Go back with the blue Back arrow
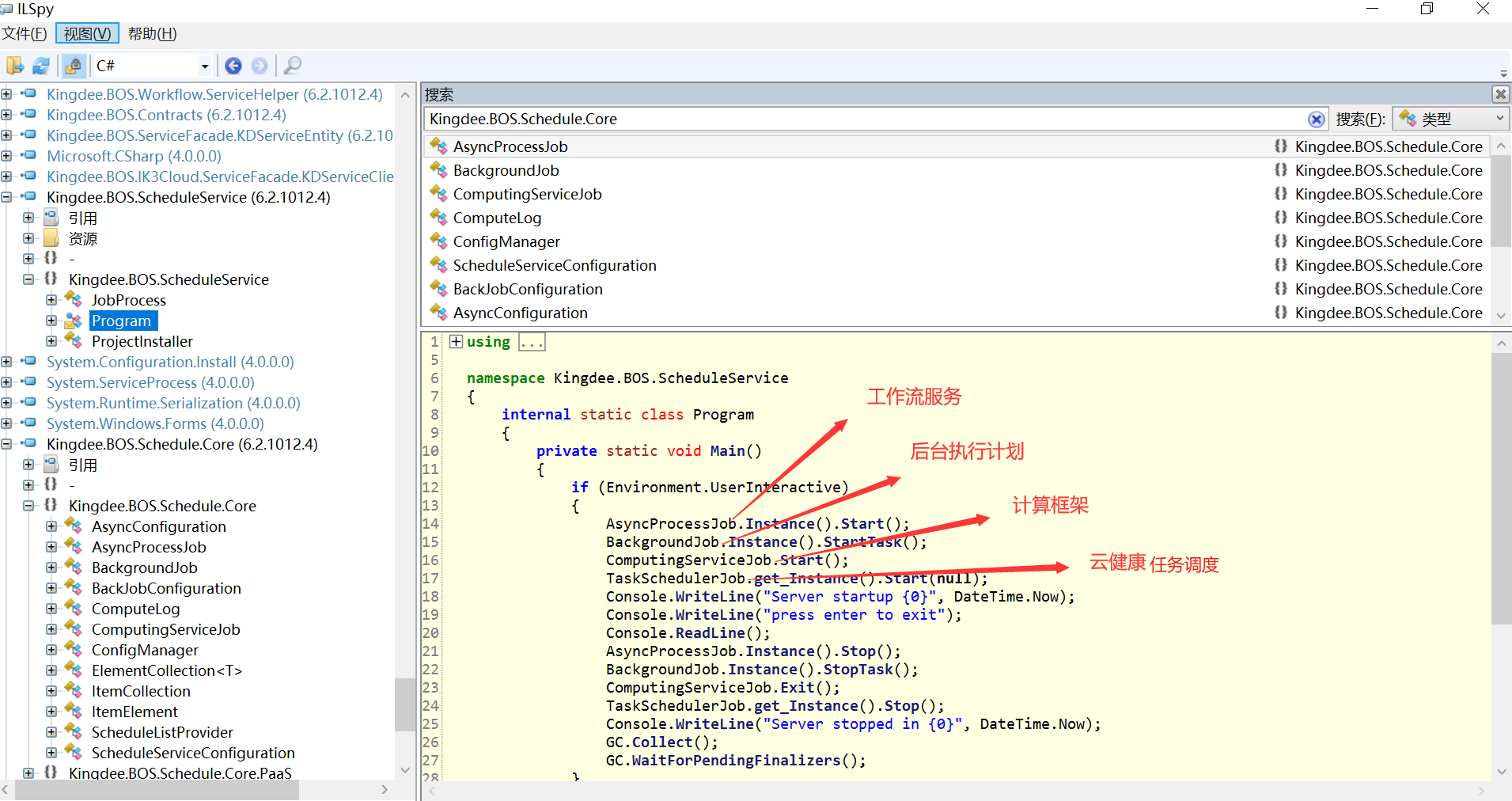 pos(233,66)
